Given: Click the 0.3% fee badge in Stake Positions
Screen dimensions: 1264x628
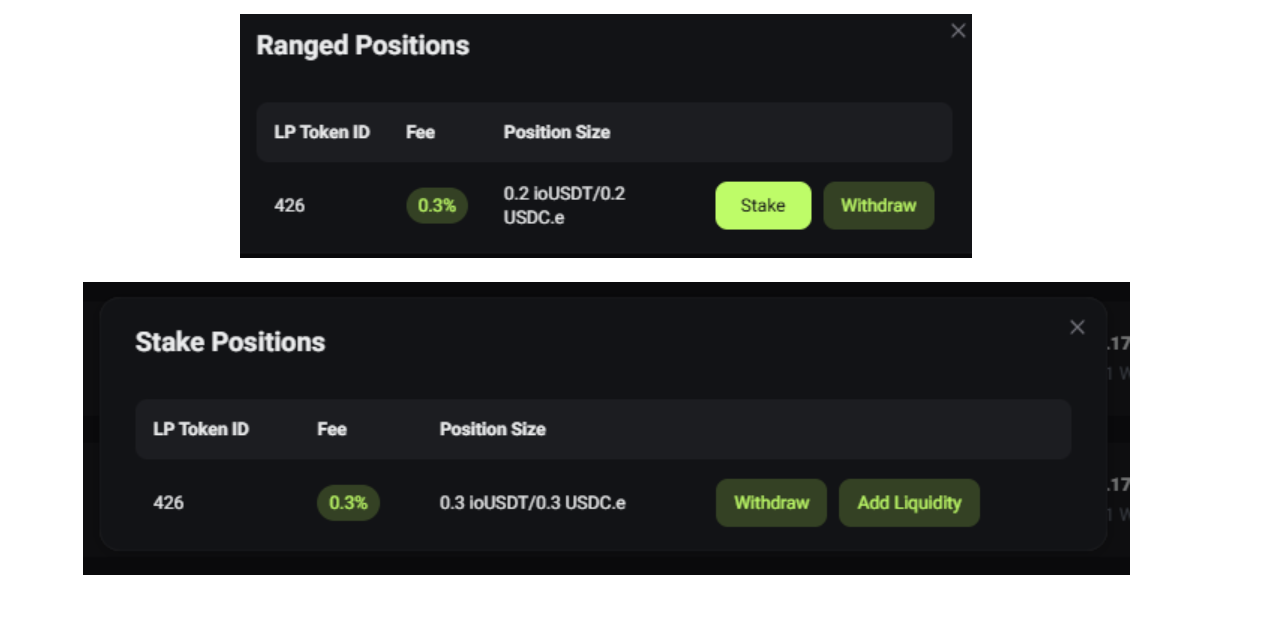Looking at the screenshot, I should (348, 502).
